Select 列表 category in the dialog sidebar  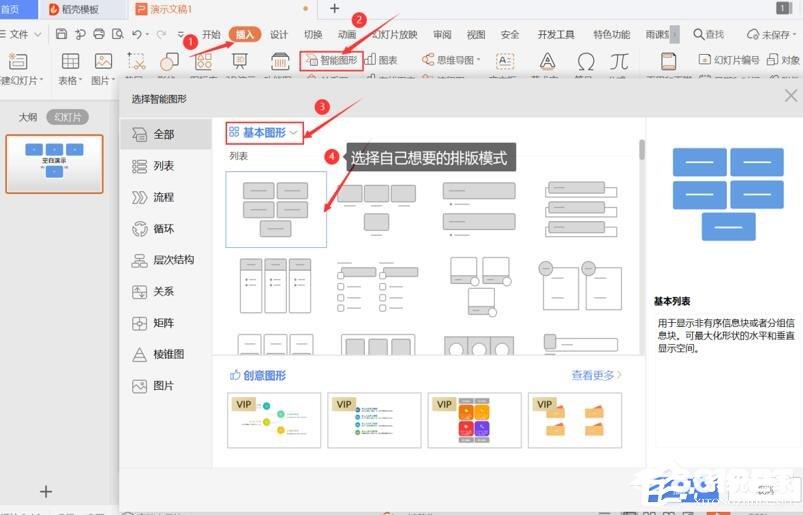pyautogui.click(x=165, y=166)
